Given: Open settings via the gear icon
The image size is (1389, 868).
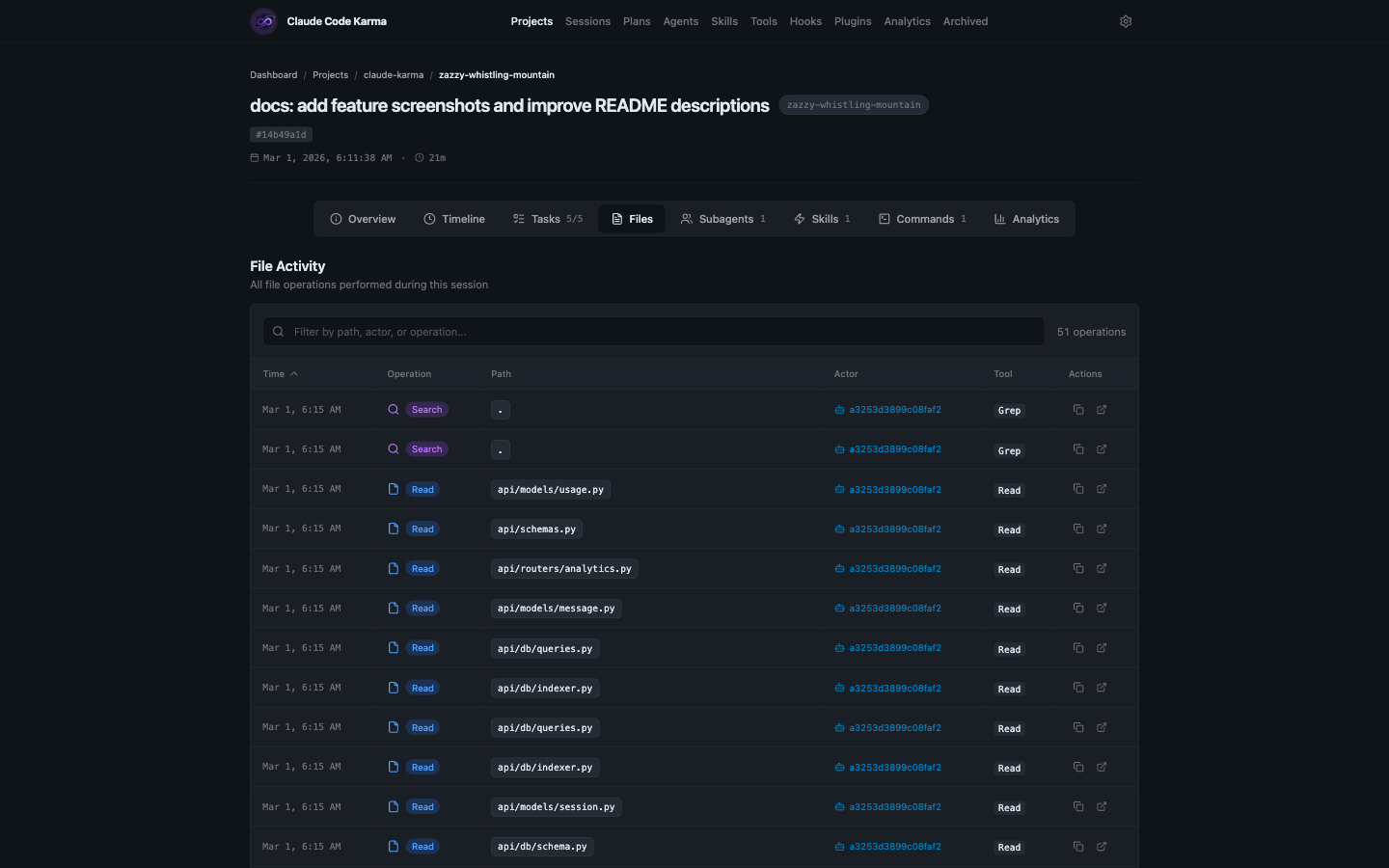Looking at the screenshot, I should 1126,21.
